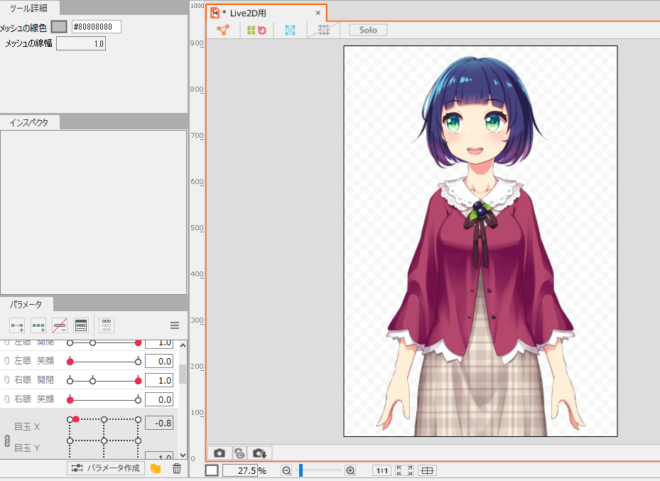The width and height of the screenshot is (660, 481).
Task: Toggle the link icon for 目玉 X/Y
Action: click(x=6, y=440)
